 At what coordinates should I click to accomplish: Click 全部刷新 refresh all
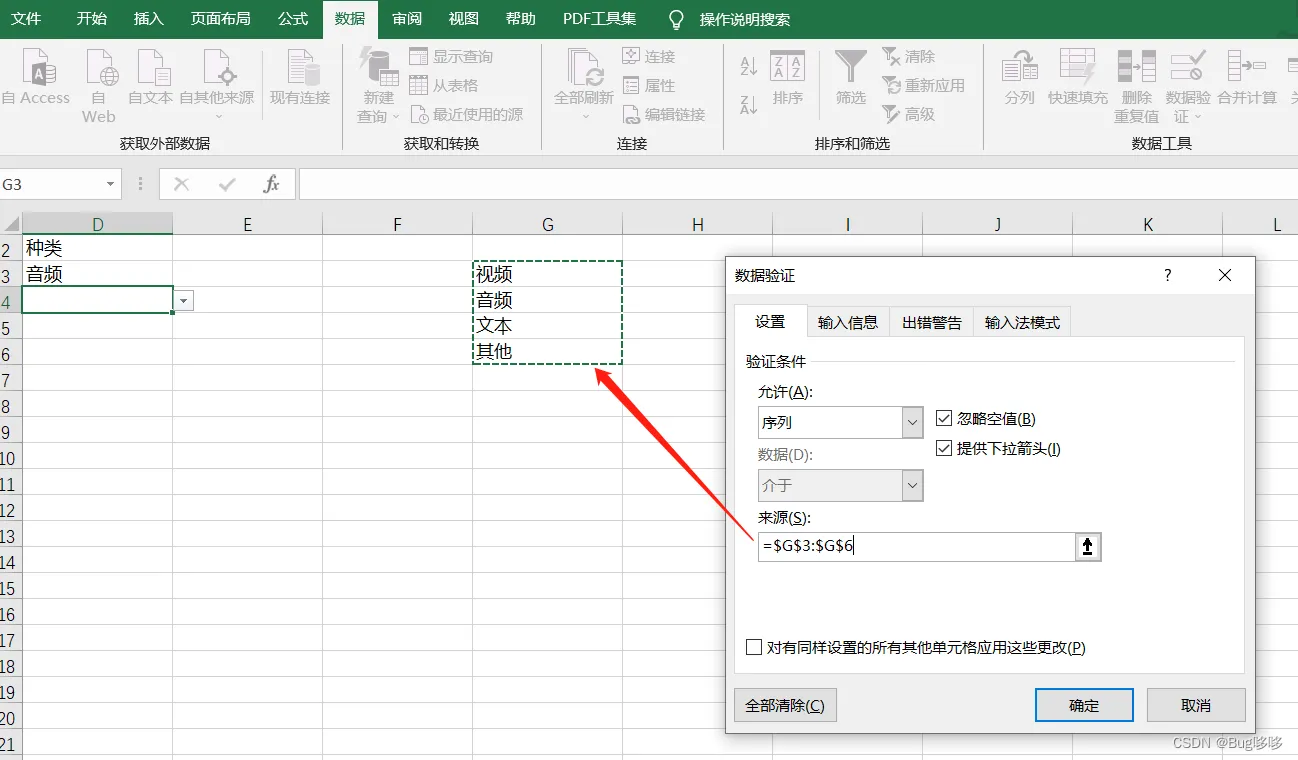point(584,85)
